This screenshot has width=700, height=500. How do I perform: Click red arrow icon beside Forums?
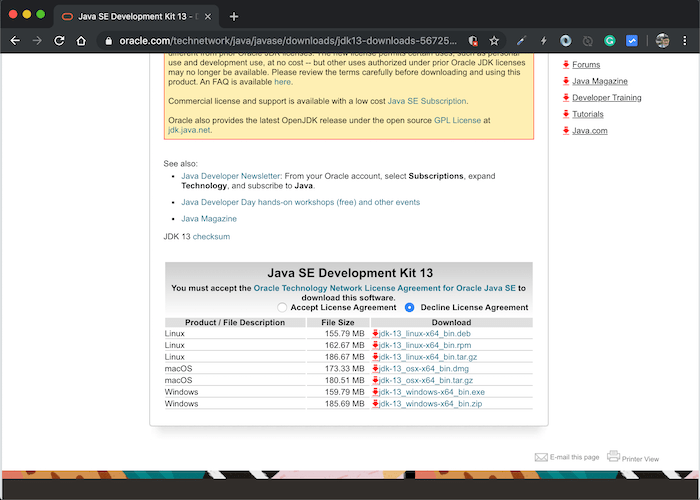[x=566, y=64]
